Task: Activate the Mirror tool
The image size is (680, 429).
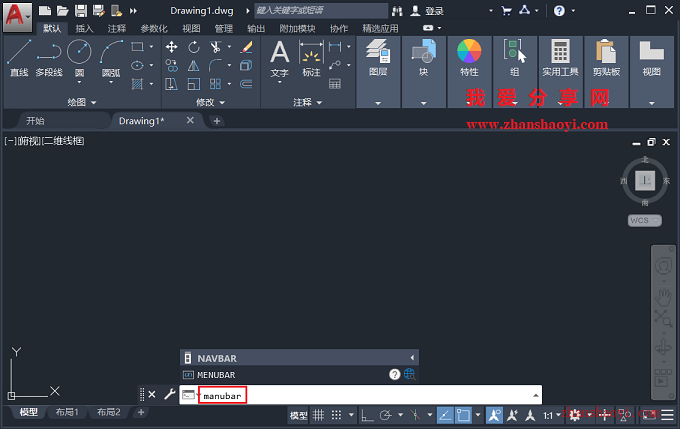Action: click(x=194, y=65)
